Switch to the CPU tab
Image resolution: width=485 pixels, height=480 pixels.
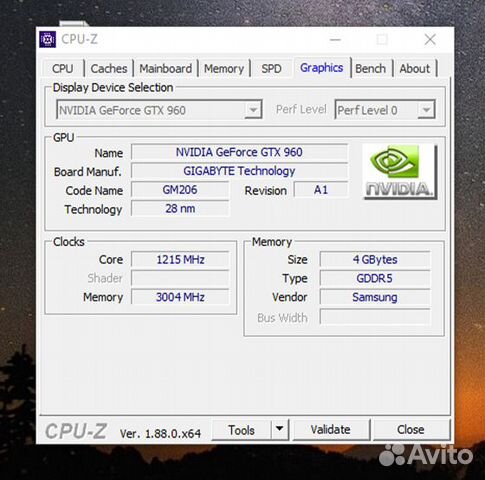(x=63, y=69)
